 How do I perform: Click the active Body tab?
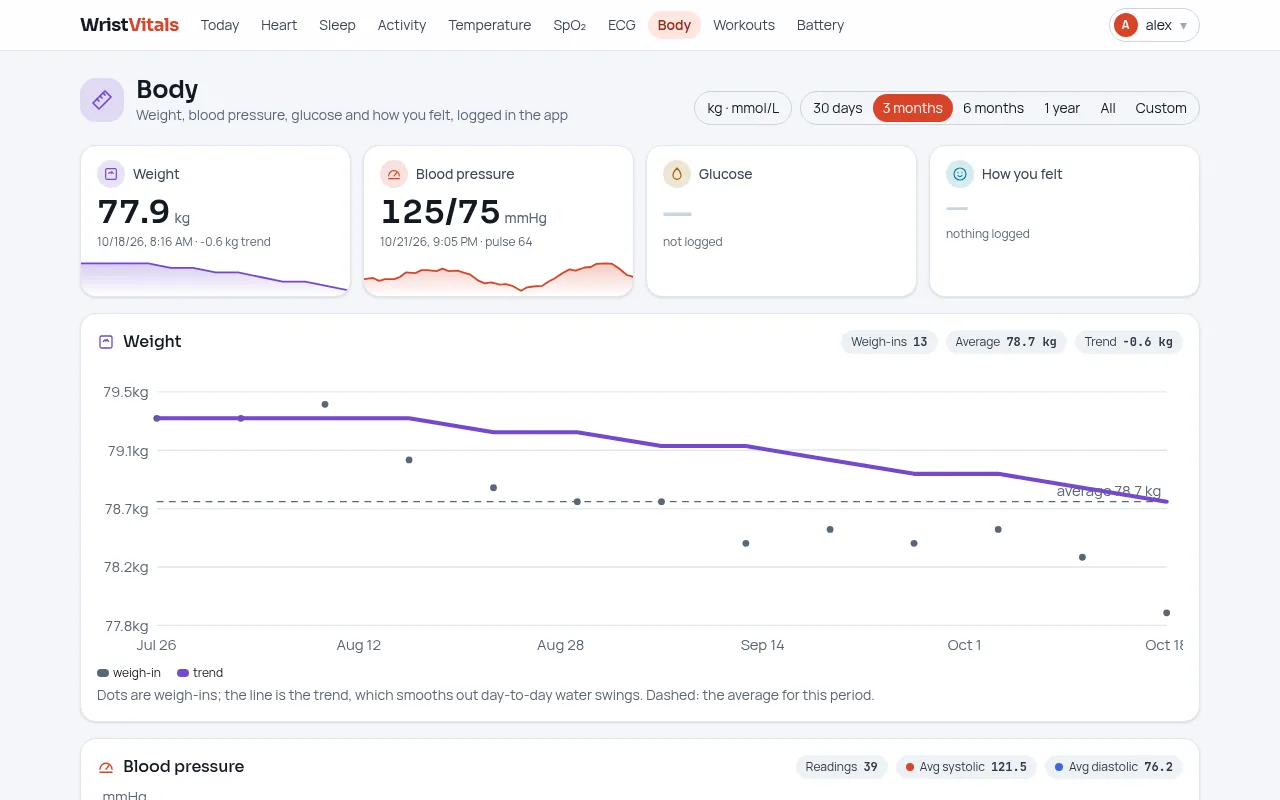point(674,25)
